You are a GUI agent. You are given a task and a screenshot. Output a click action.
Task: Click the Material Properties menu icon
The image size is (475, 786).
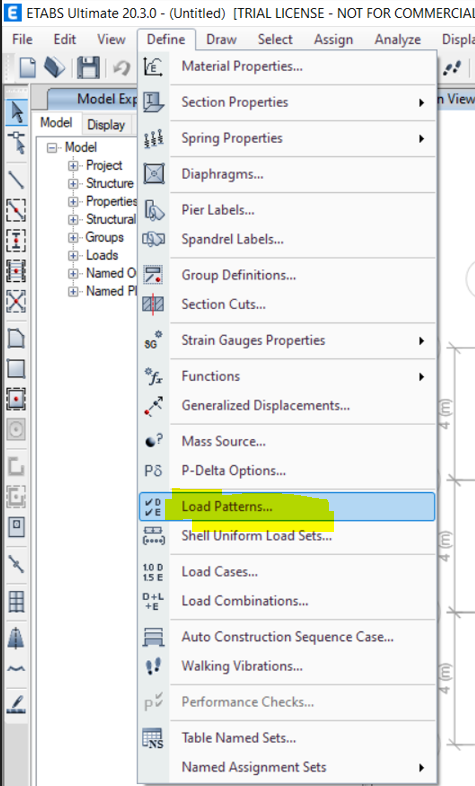click(x=153, y=67)
